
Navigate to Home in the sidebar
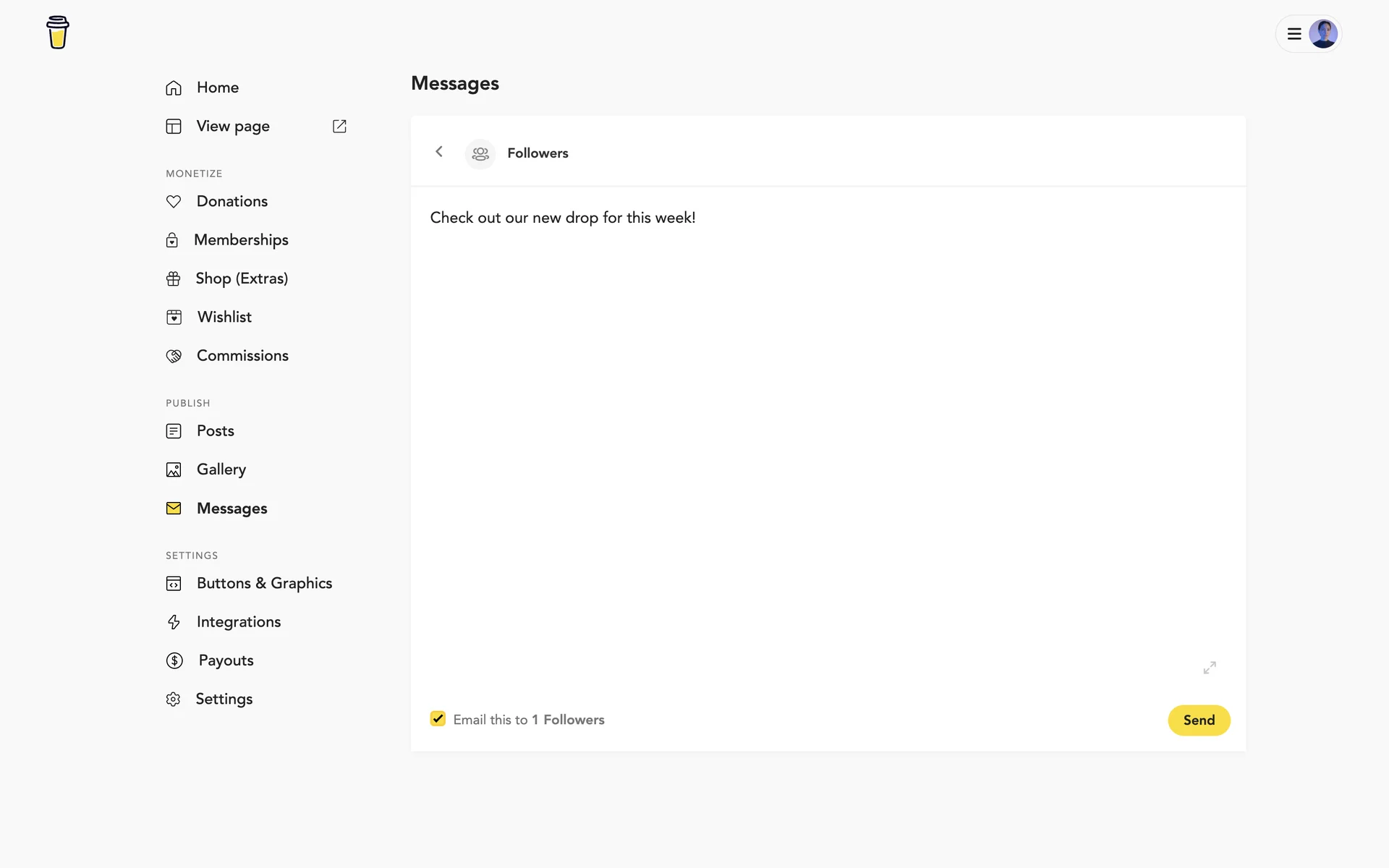pyautogui.click(x=217, y=88)
